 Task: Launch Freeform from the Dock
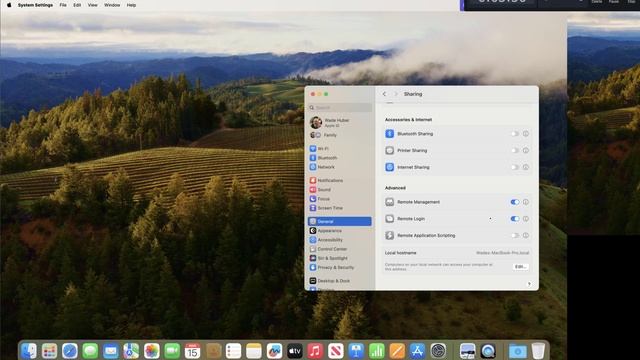coord(274,351)
